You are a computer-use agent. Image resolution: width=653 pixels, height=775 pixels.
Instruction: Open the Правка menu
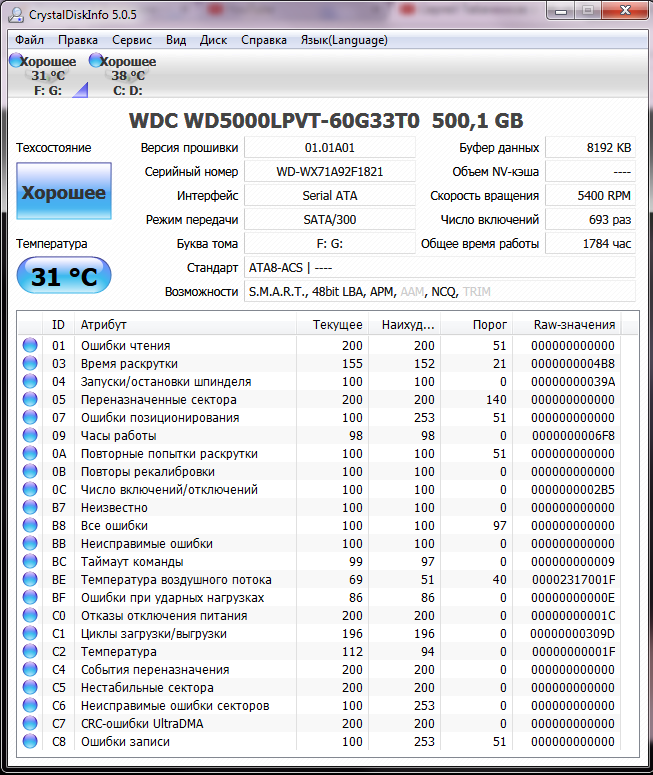point(78,40)
